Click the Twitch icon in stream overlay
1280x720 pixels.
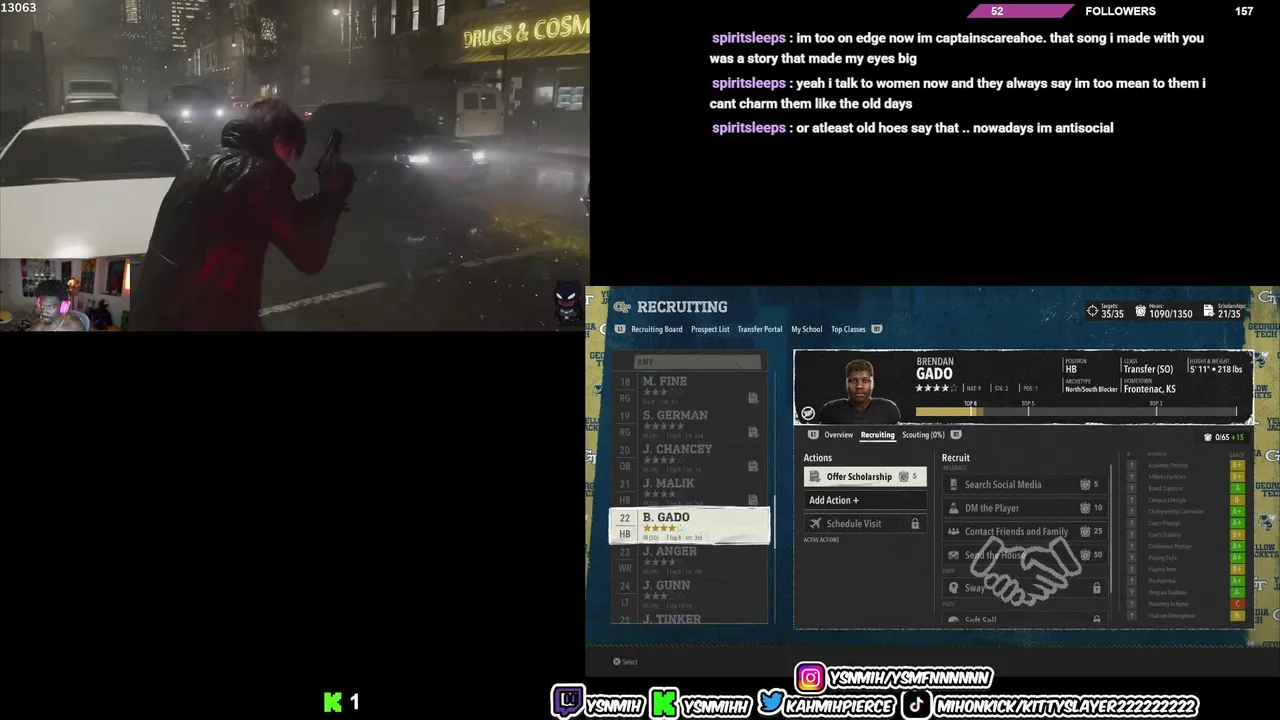point(568,702)
